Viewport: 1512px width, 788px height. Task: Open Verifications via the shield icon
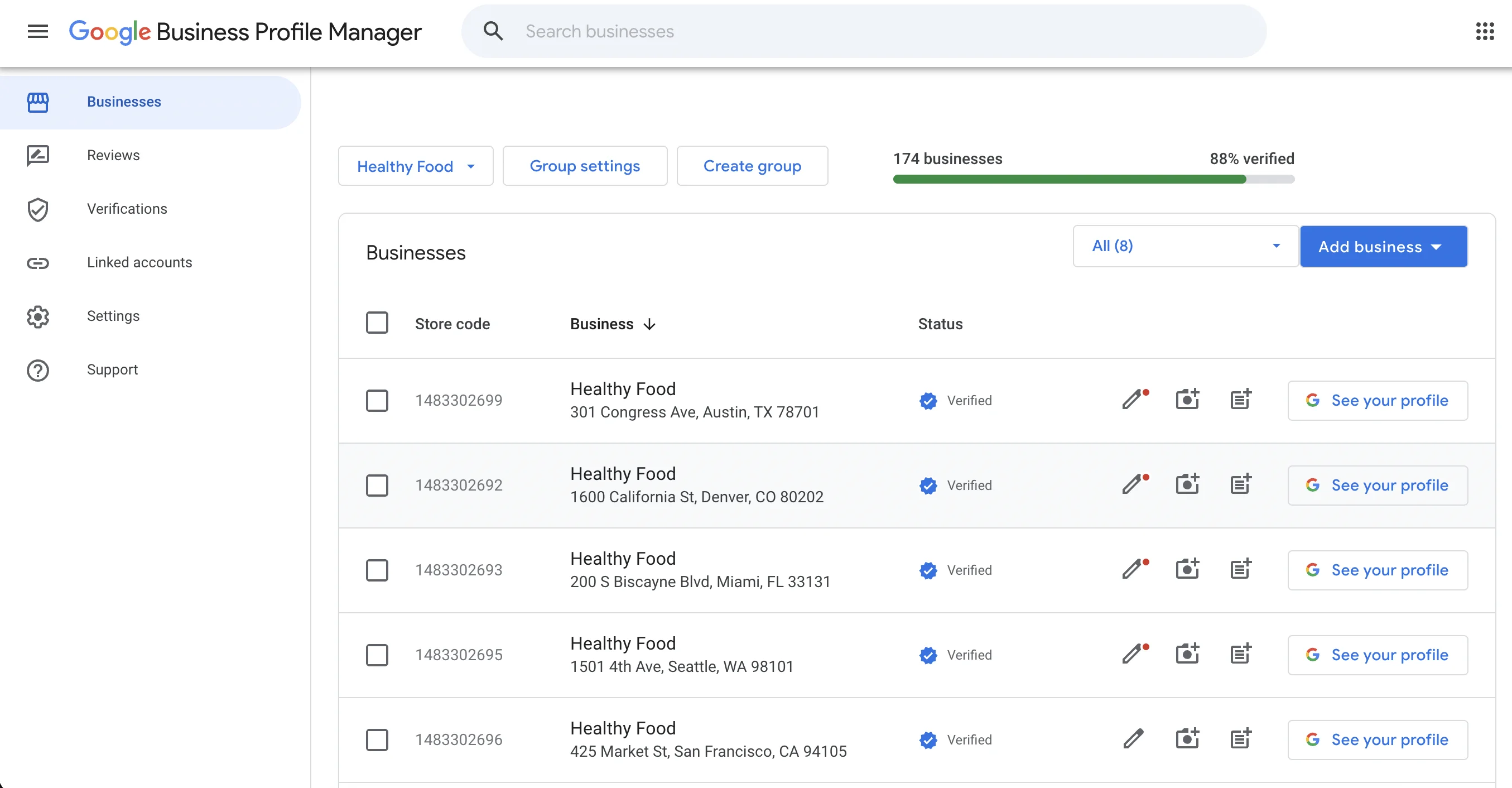[37, 209]
